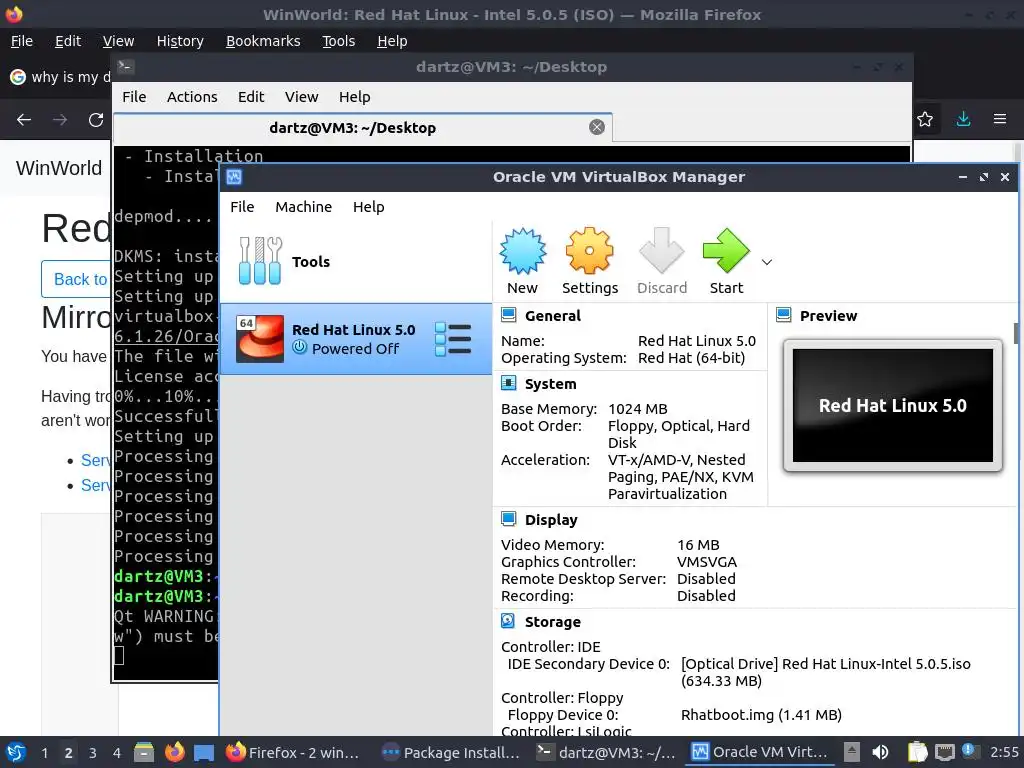
Task: Click the taskbar clock showing 2:55
Action: click(1004, 752)
